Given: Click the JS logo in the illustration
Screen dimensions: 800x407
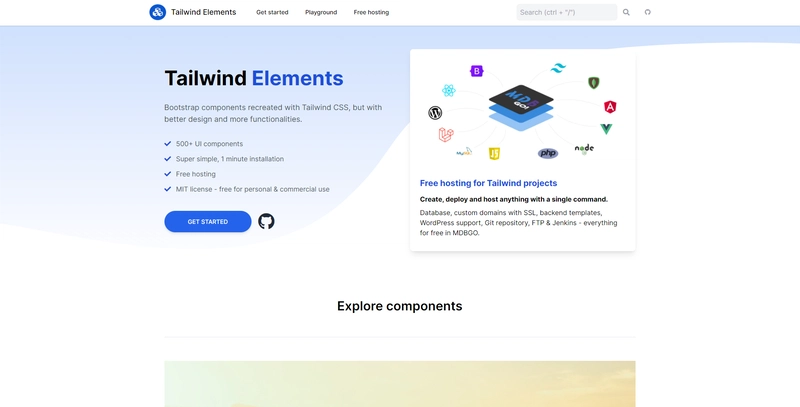Looking at the screenshot, I should pos(494,154).
